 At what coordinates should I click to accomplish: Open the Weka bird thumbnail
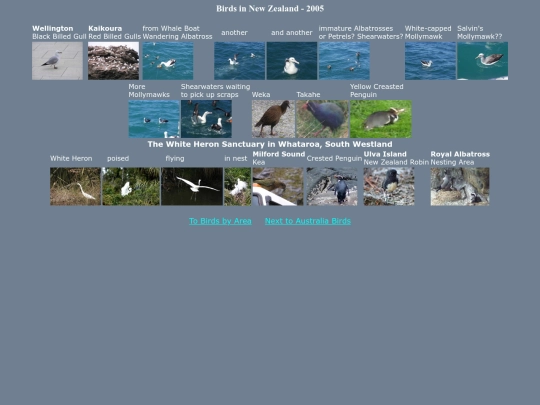pos(273,119)
